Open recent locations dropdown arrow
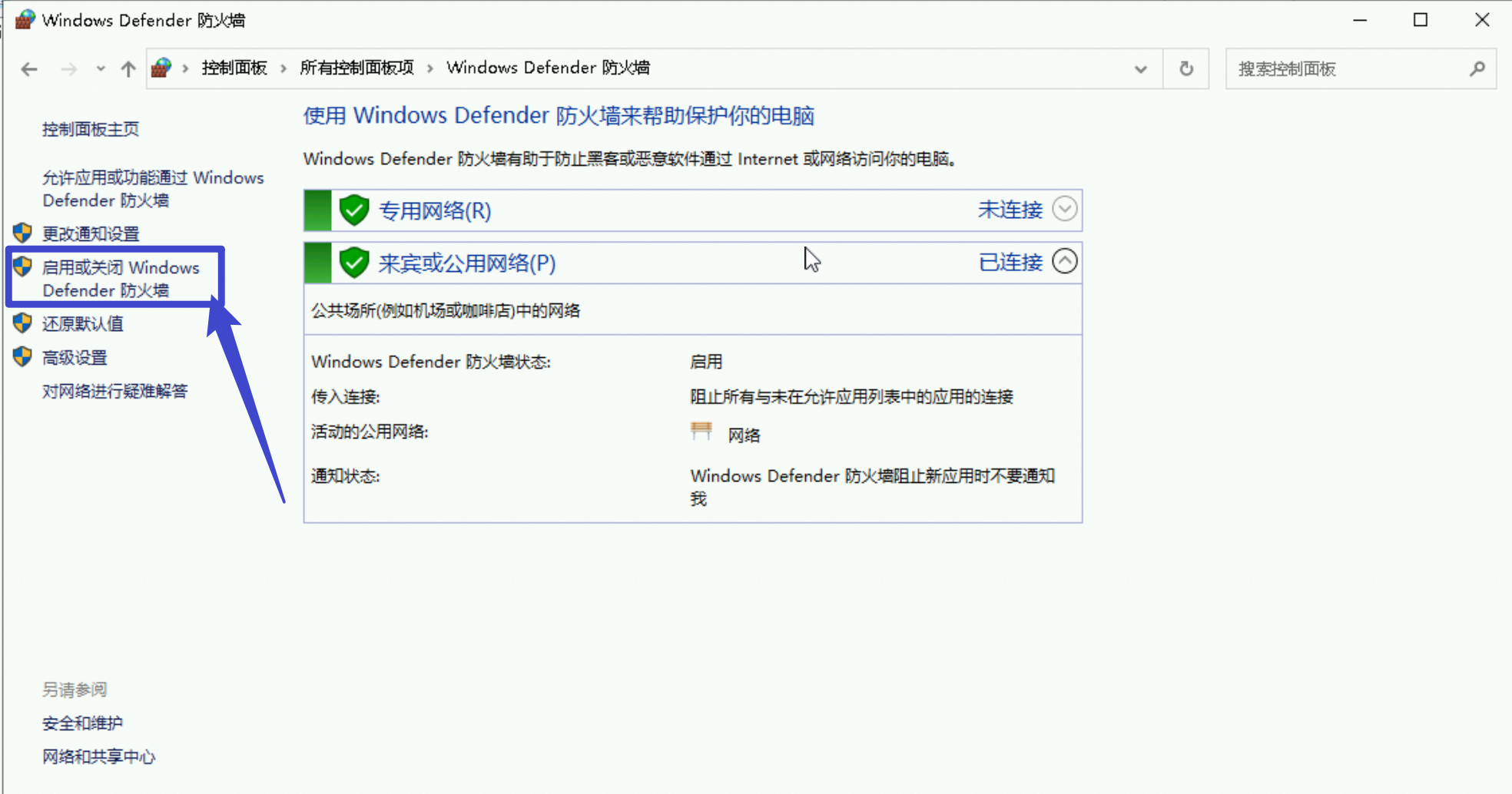Screen dimensions: 1512x794 101,69
